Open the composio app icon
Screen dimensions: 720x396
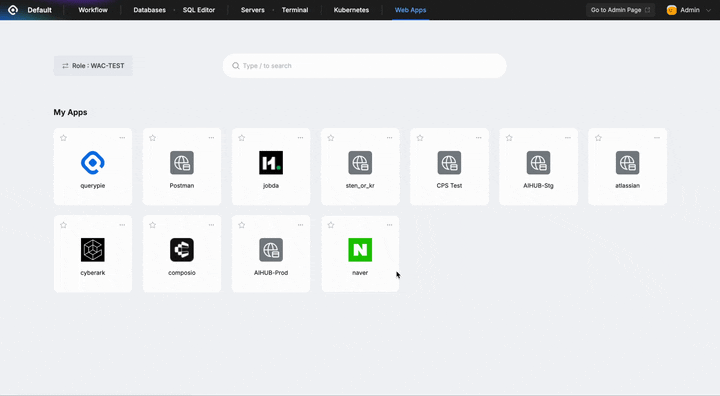182,250
